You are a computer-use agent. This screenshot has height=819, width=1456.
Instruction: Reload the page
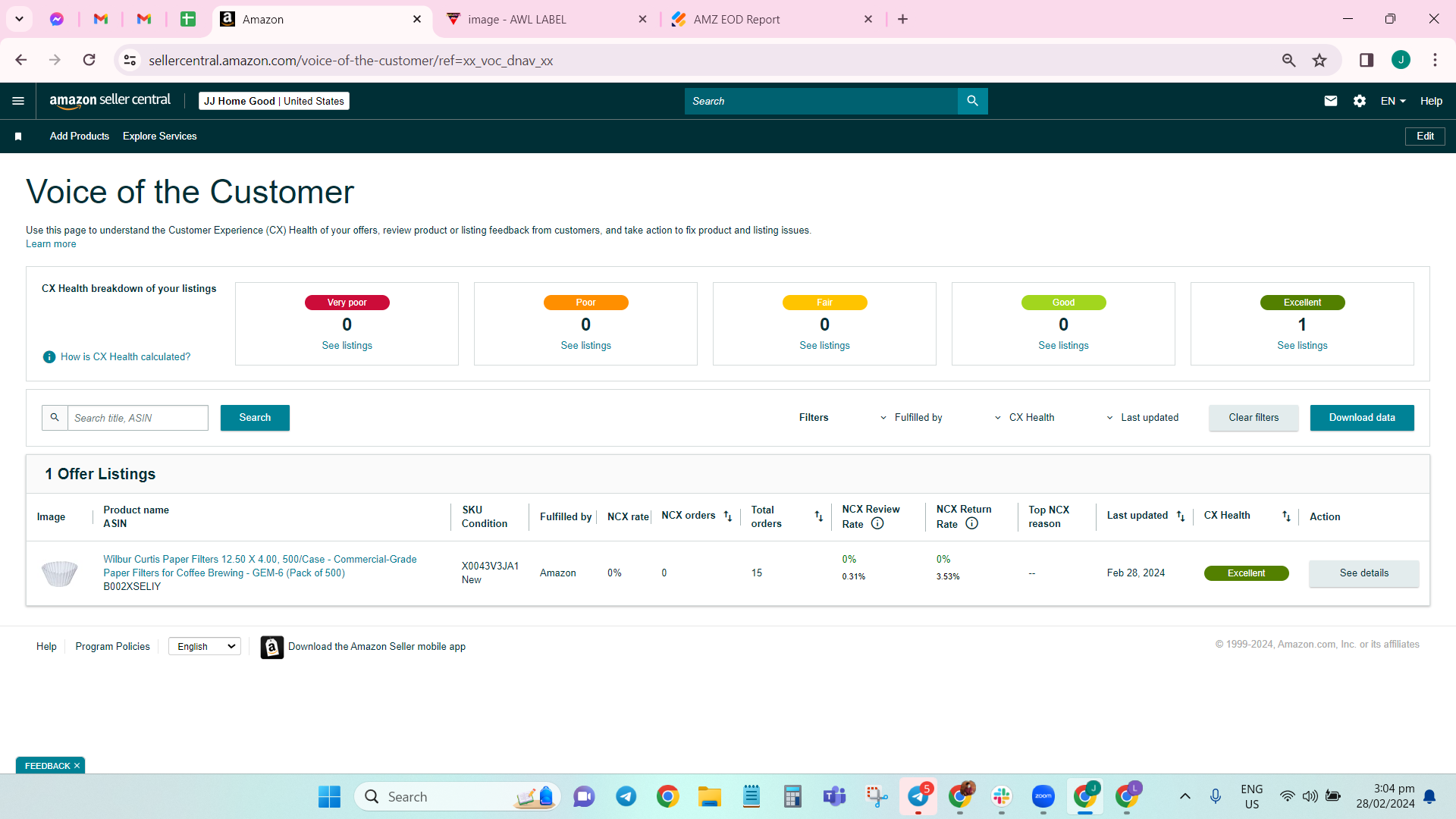[89, 61]
